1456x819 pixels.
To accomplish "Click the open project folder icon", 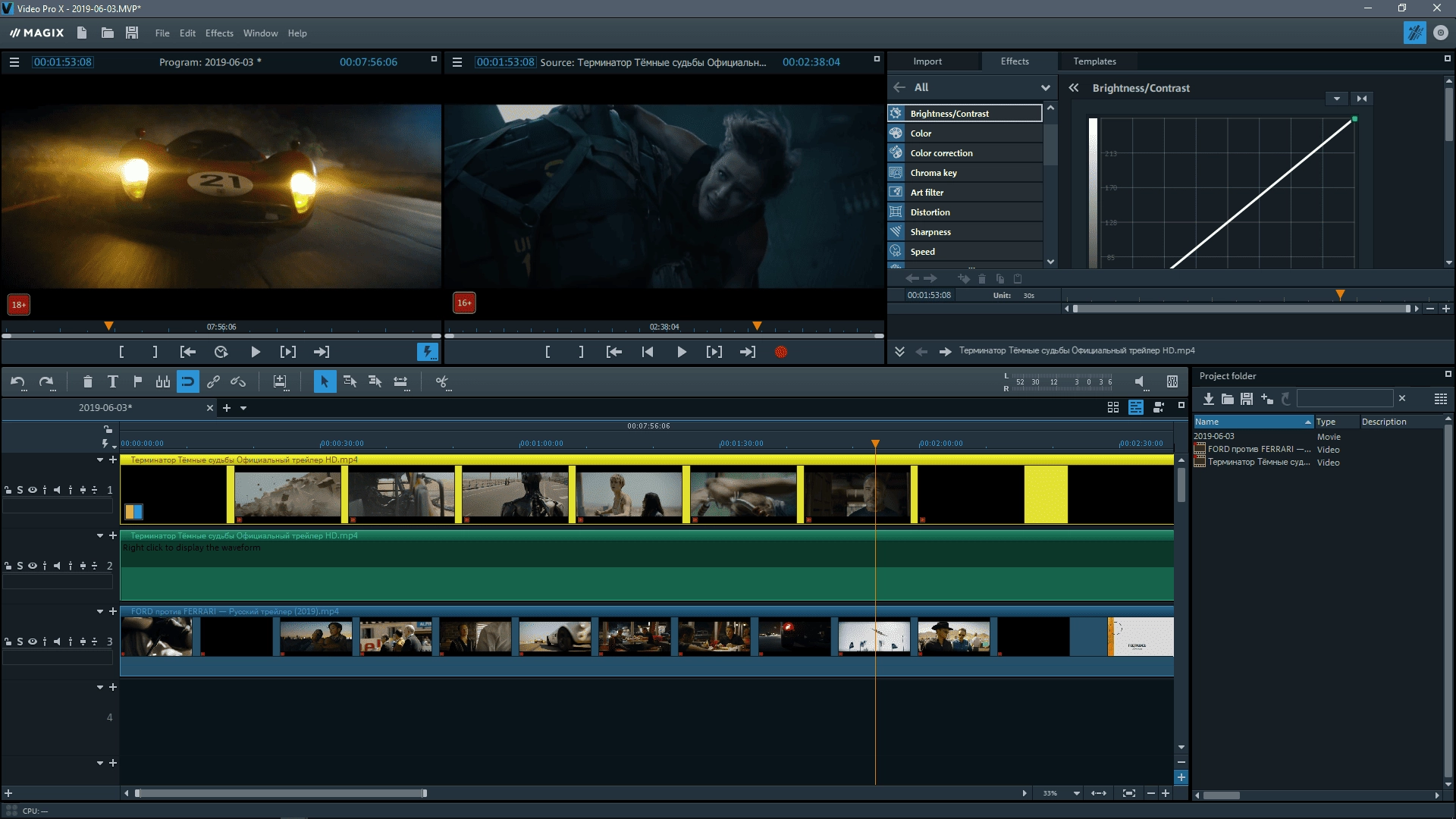I will tap(108, 33).
